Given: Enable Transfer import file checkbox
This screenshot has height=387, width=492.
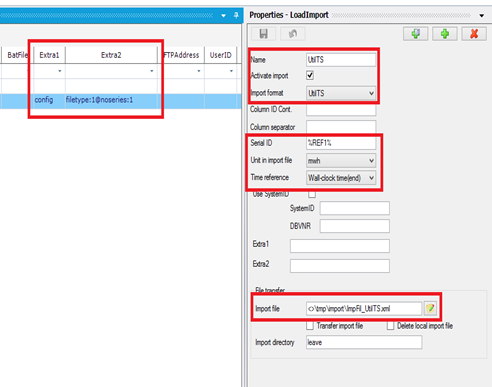Looking at the screenshot, I should coord(310,326).
